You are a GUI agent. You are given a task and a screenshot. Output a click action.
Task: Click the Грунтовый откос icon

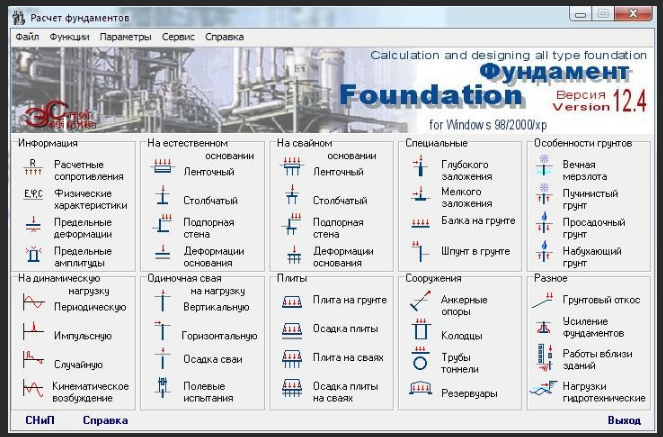click(x=543, y=300)
